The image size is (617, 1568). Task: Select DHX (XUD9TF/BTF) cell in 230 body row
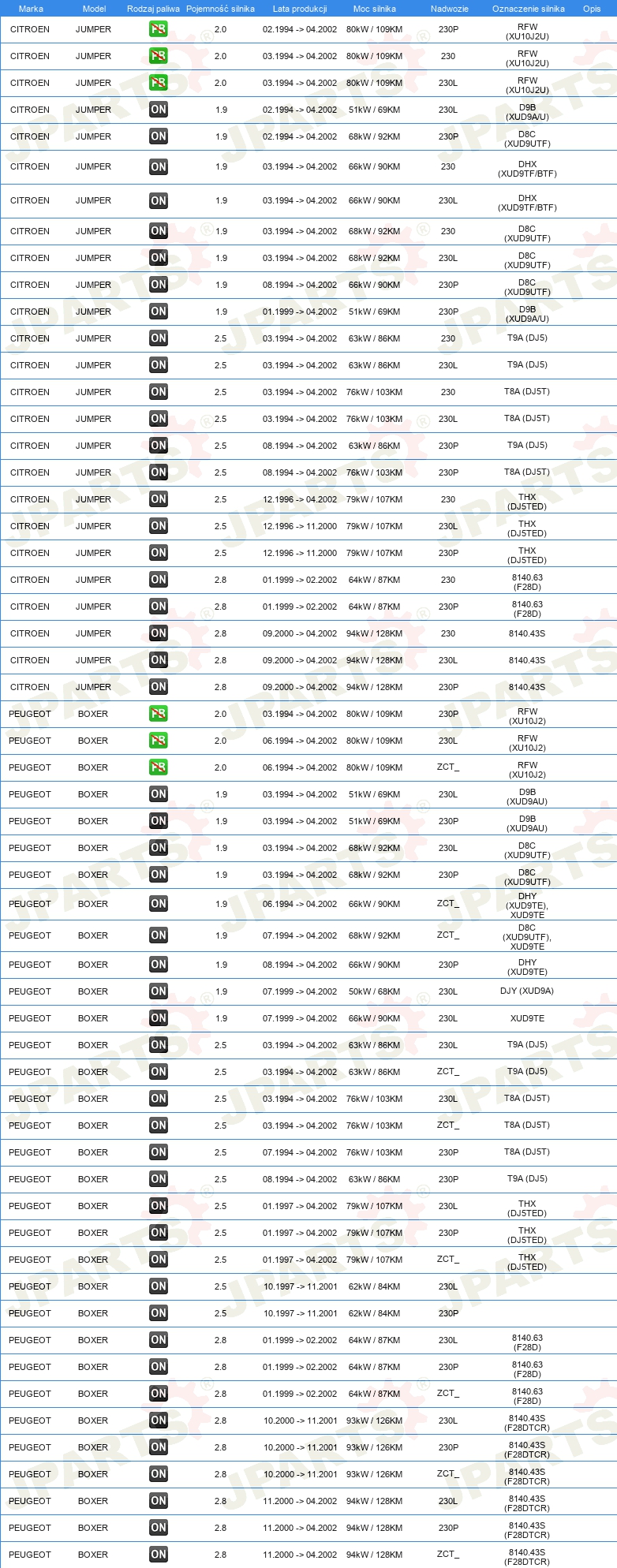point(527,169)
